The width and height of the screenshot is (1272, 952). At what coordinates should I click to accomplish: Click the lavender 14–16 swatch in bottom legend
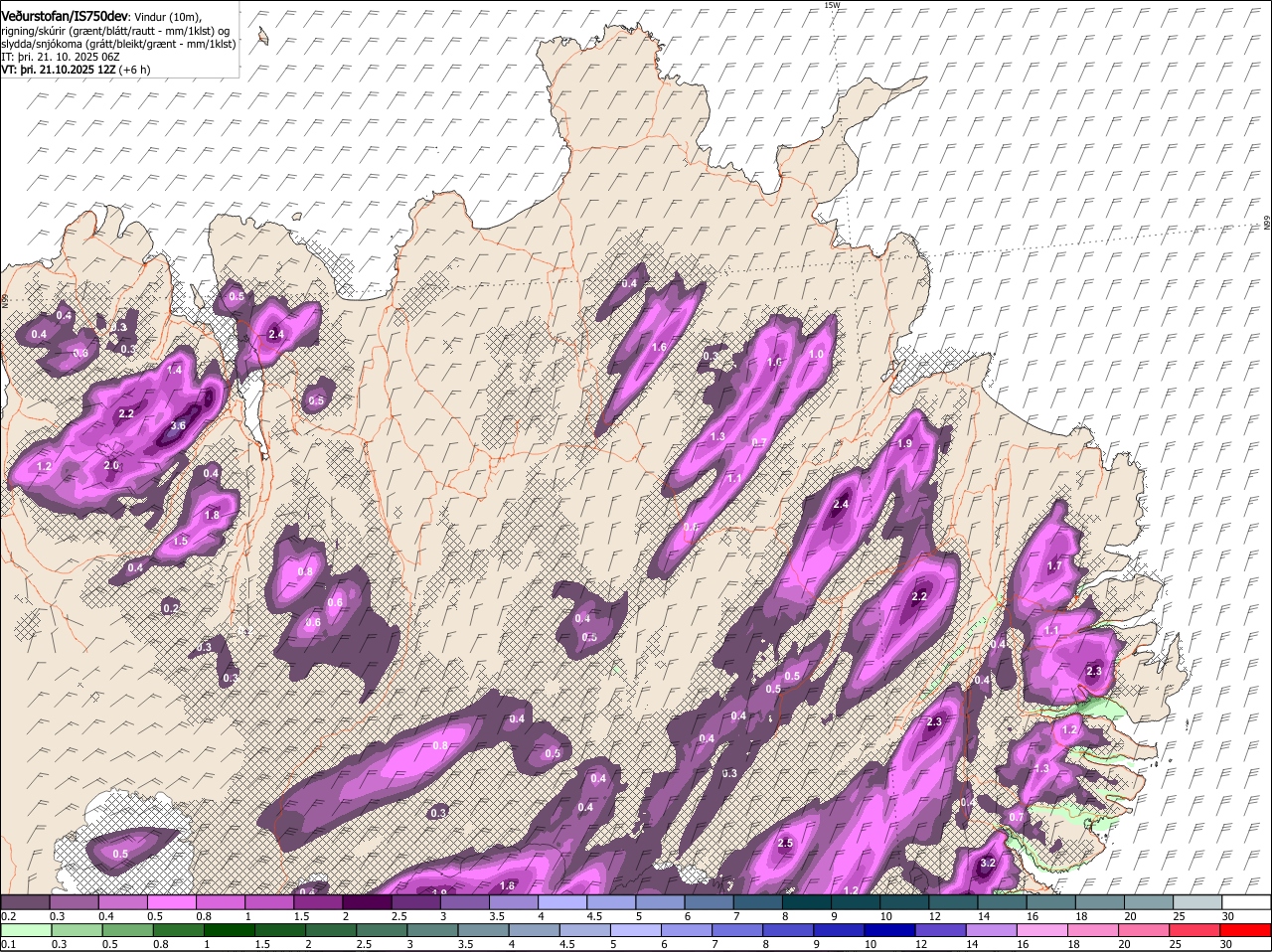coord(992,930)
